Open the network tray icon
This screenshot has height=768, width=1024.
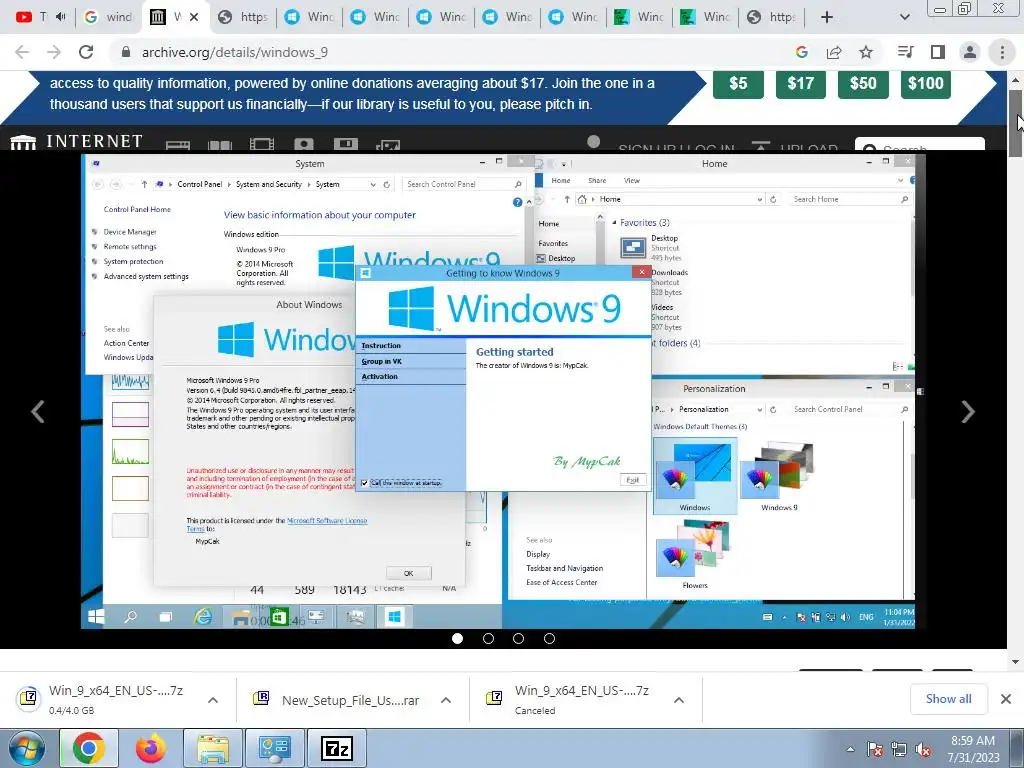(x=899, y=749)
